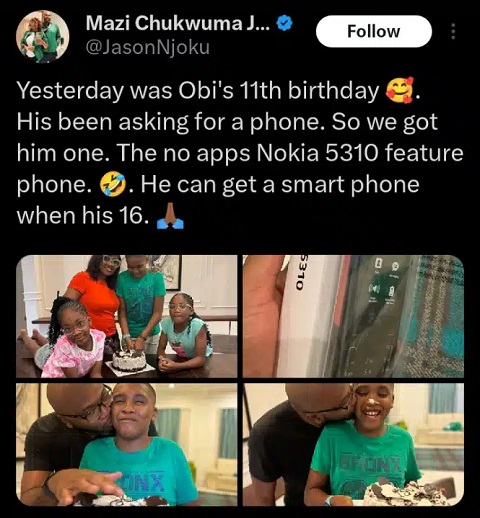Click the rolling laughing emoji
Image resolution: width=480 pixels, height=518 pixels.
pyautogui.click(x=113, y=185)
